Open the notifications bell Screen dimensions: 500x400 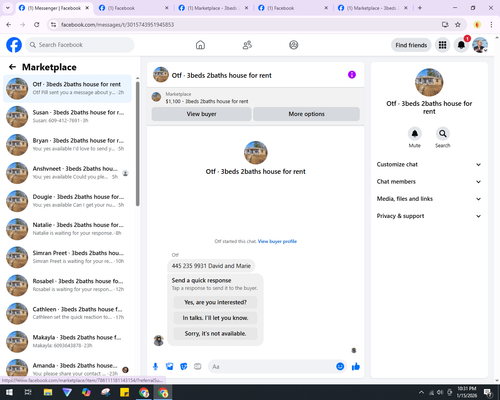[461, 45]
